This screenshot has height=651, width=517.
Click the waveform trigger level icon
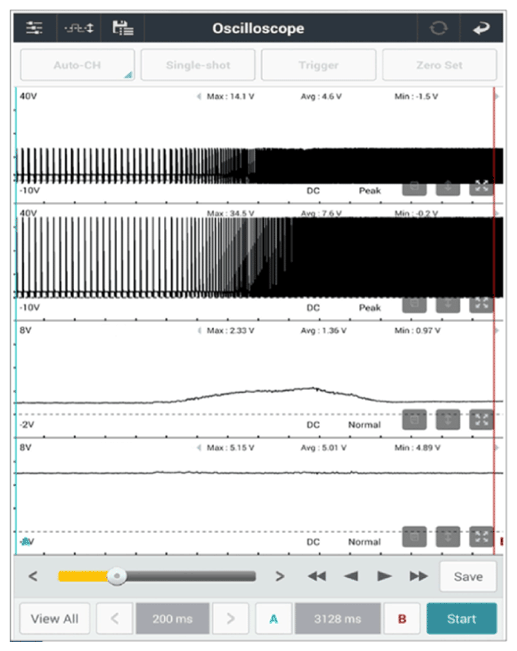[79, 28]
